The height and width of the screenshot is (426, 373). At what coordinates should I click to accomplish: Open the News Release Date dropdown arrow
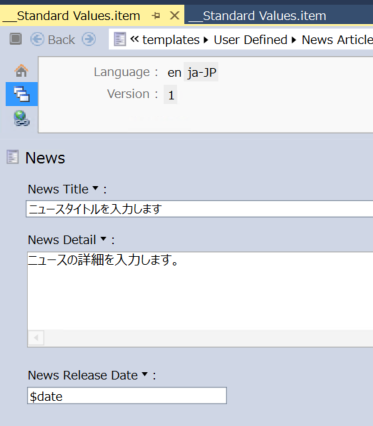(145, 374)
